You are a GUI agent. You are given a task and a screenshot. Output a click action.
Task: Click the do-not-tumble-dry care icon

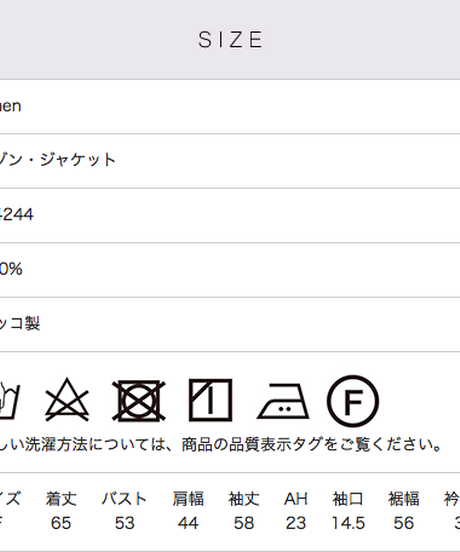(139, 401)
